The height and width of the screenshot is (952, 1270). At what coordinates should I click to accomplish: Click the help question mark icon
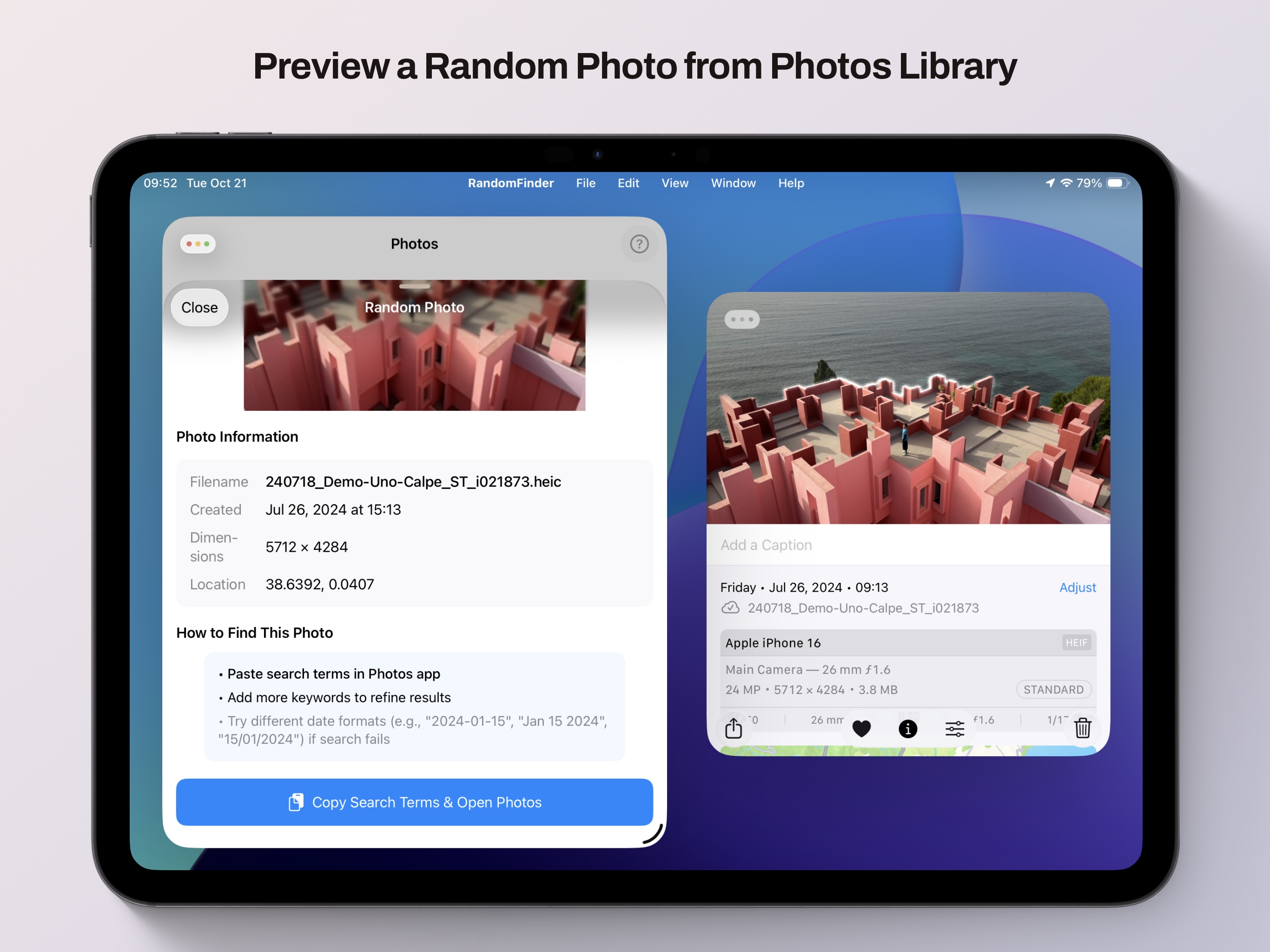[639, 244]
